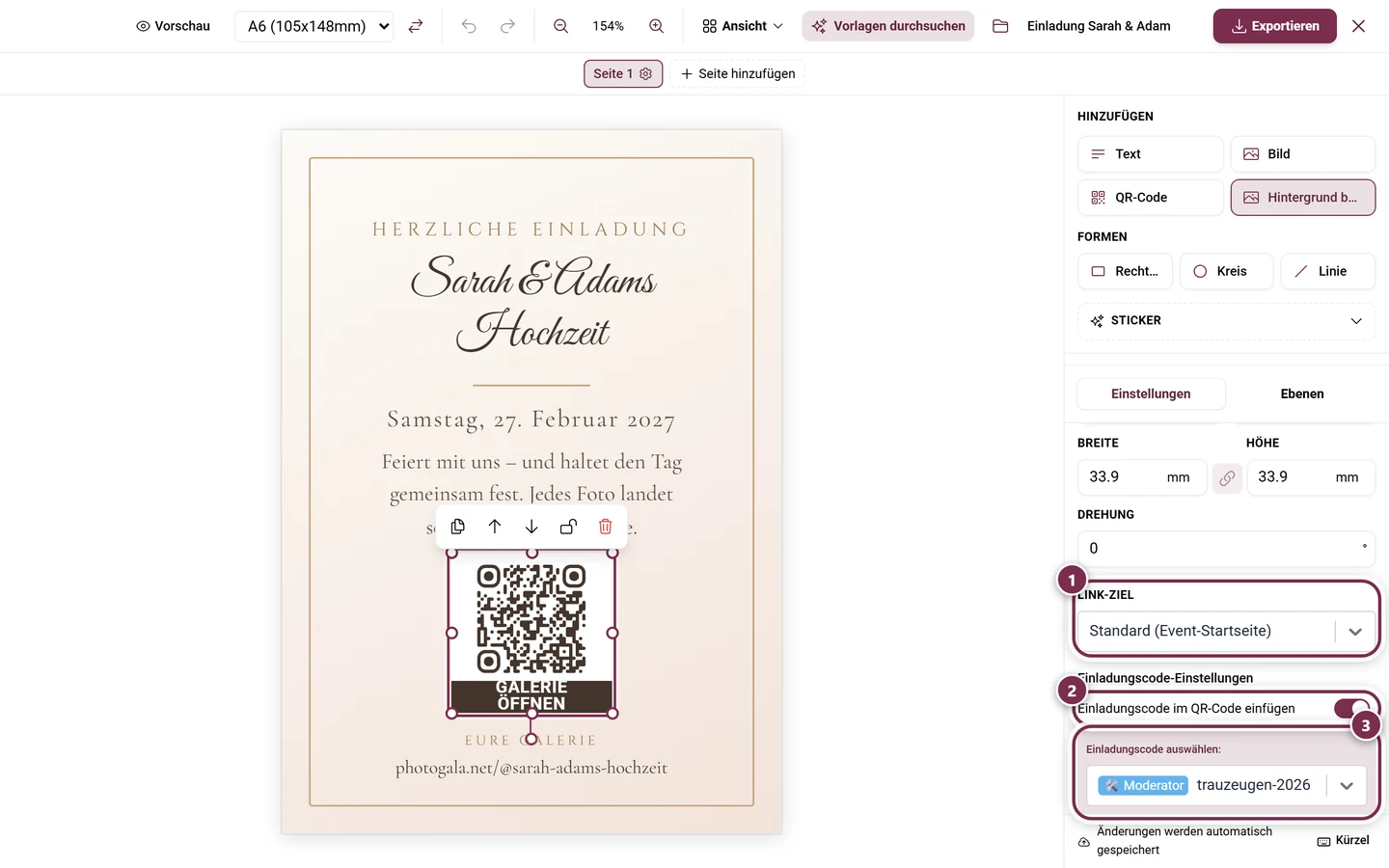Click the rotation handle below QR code

pyautogui.click(x=531, y=740)
